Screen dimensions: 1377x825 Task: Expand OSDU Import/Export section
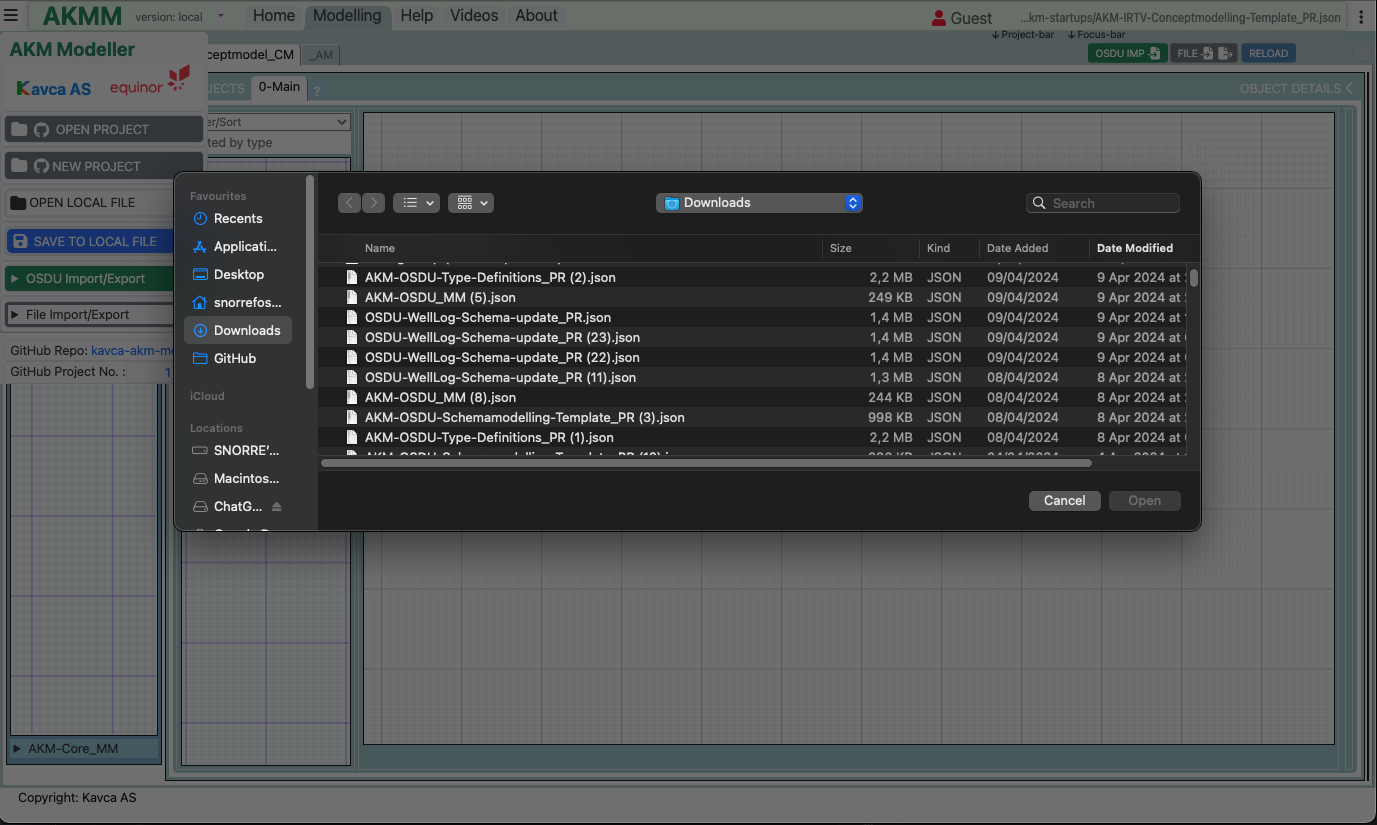pos(90,278)
